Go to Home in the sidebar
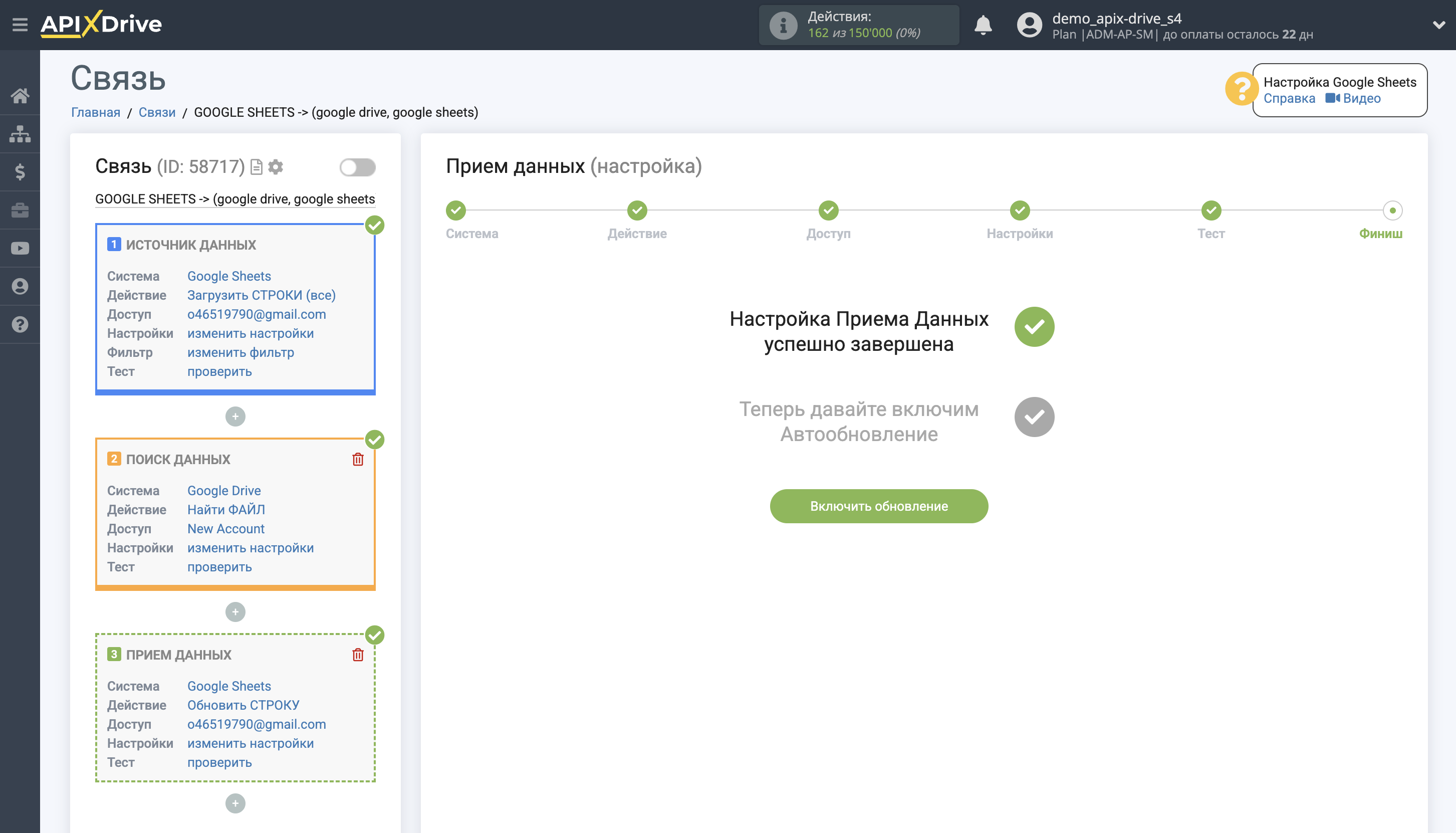The image size is (1456, 833). (20, 96)
